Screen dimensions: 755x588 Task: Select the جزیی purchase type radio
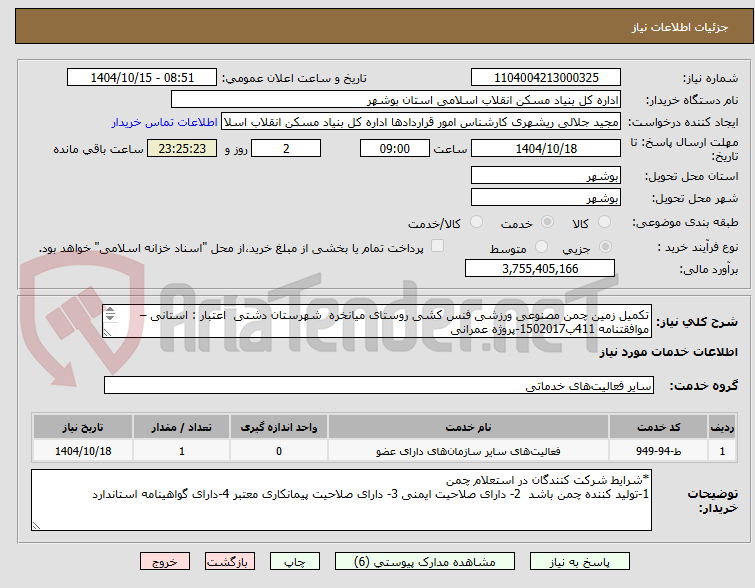(x=605, y=247)
